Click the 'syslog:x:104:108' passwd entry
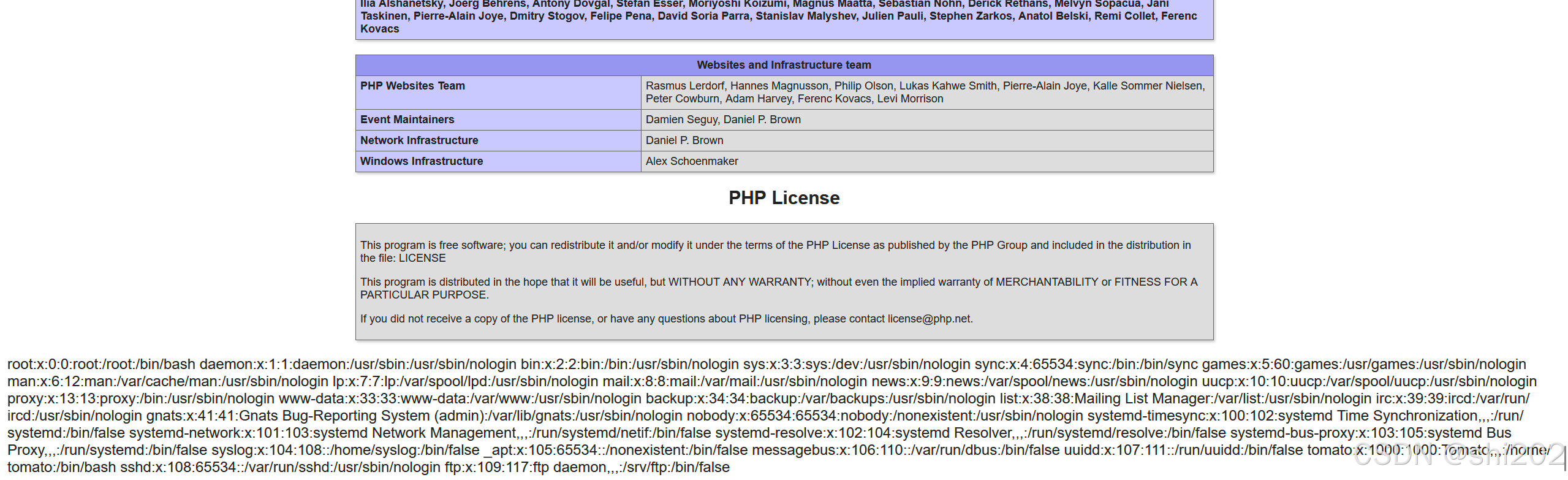This screenshot has width=1568, height=480. coord(345,450)
